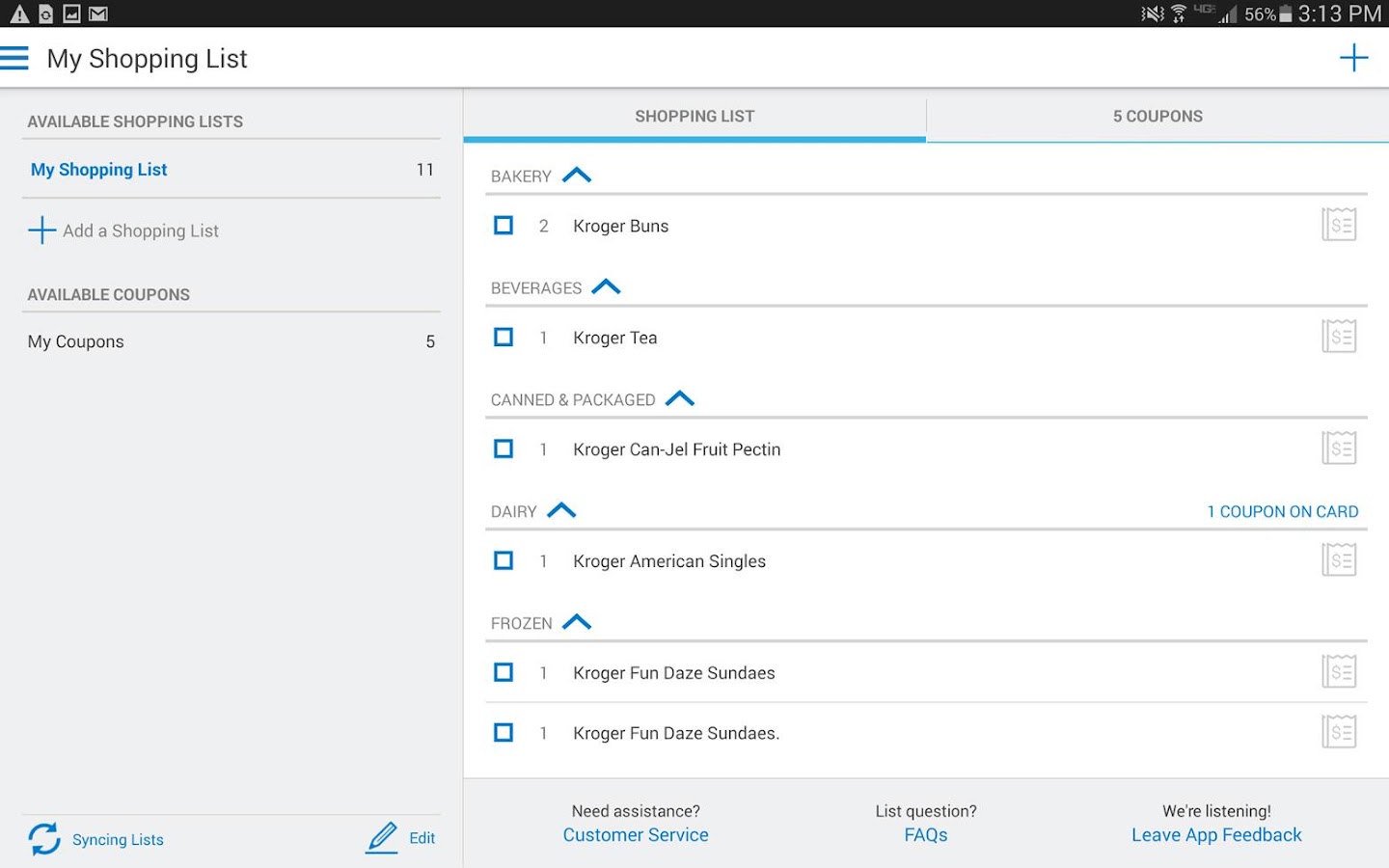
Task: Tap the plus icon to add item
Action: tap(1353, 59)
